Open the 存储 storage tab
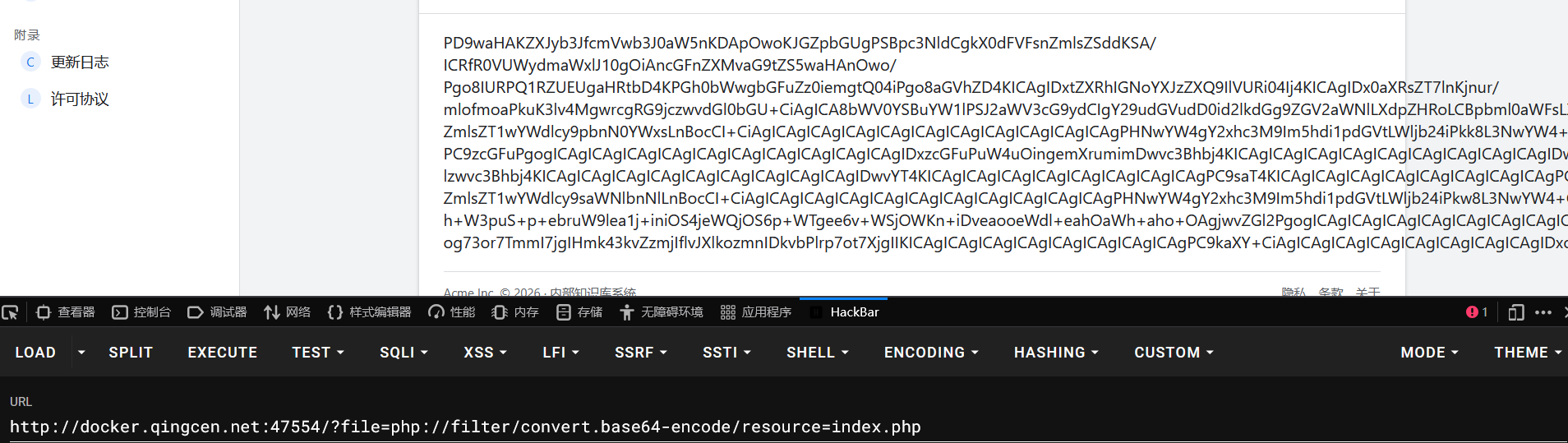The image size is (1568, 443). [x=579, y=312]
